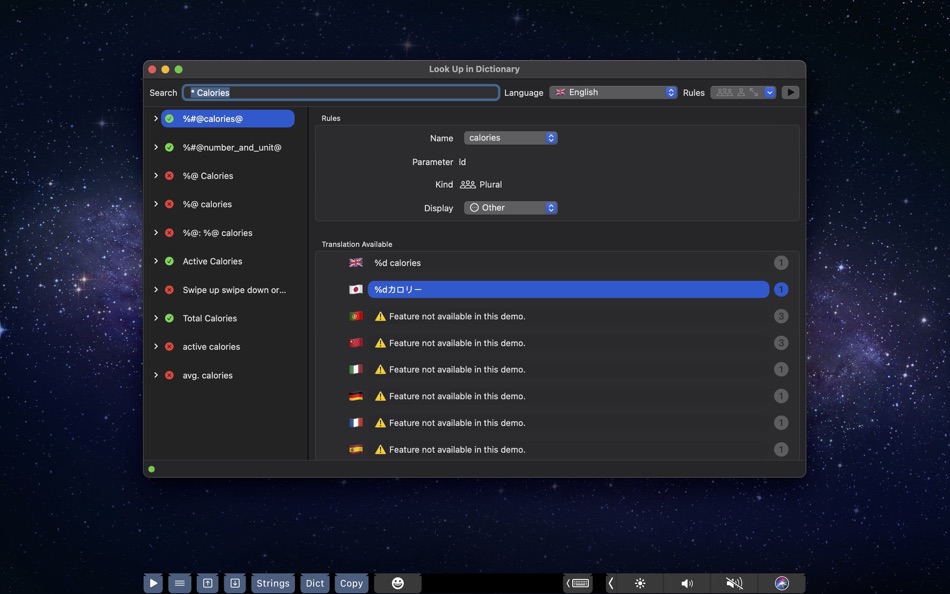Screen dimensions: 950x594
Task: Tap the Touch Bar upload arrow button
Action: pyautogui.click(x=207, y=583)
